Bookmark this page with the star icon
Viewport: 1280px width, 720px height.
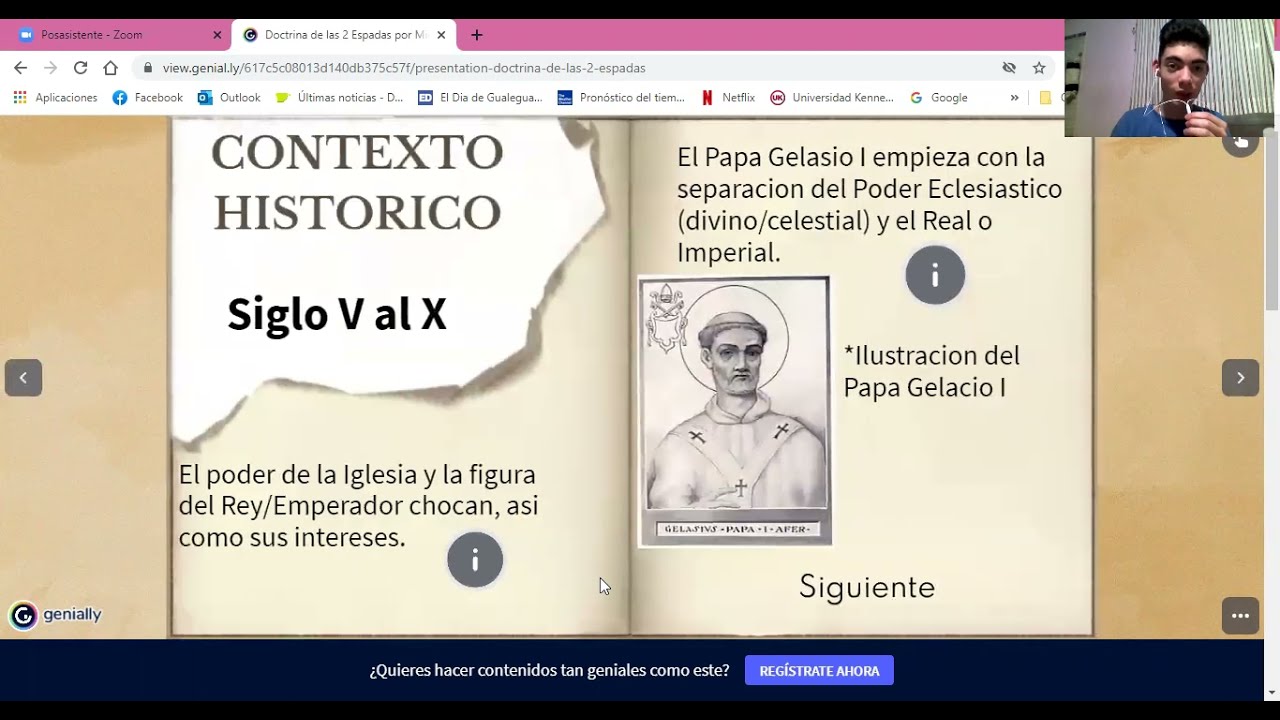(1038, 67)
